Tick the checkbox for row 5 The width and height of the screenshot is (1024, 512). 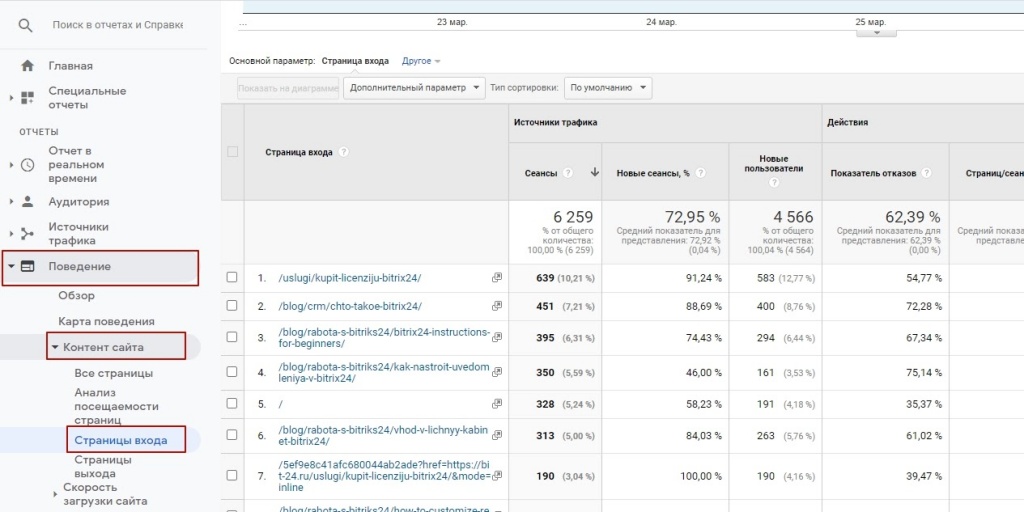coord(232,404)
